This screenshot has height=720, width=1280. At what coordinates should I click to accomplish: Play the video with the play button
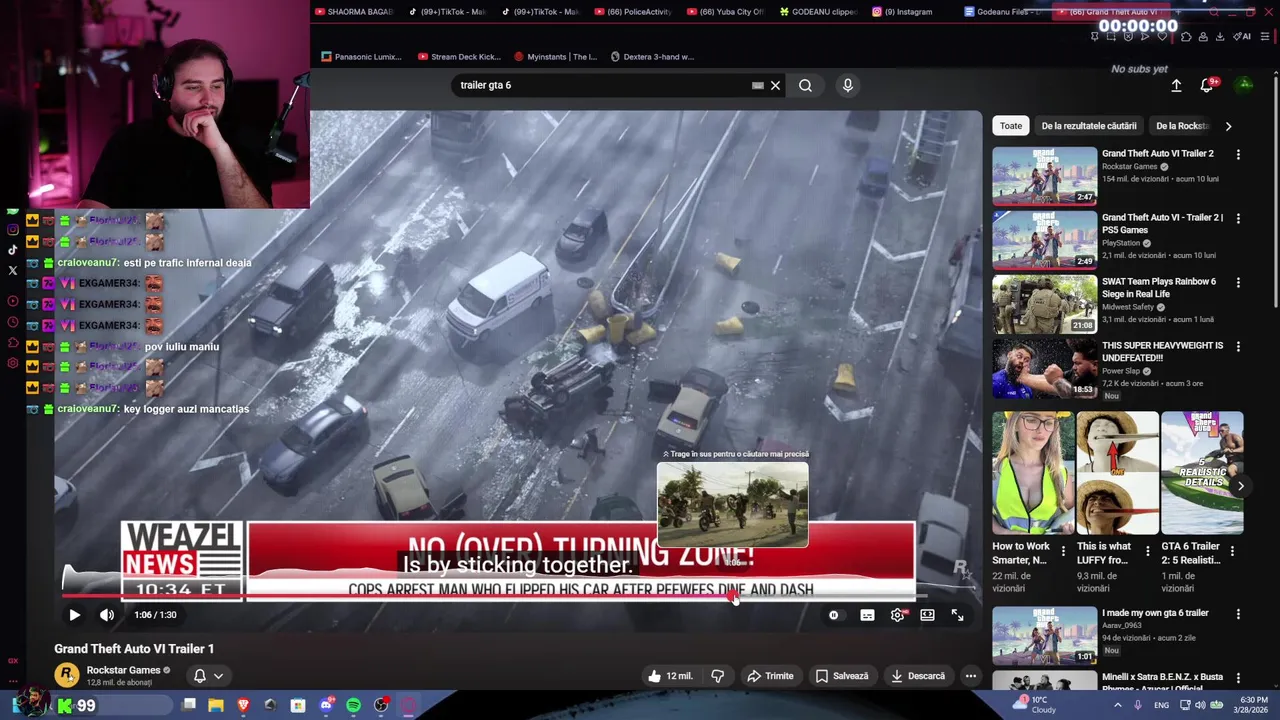[74, 615]
